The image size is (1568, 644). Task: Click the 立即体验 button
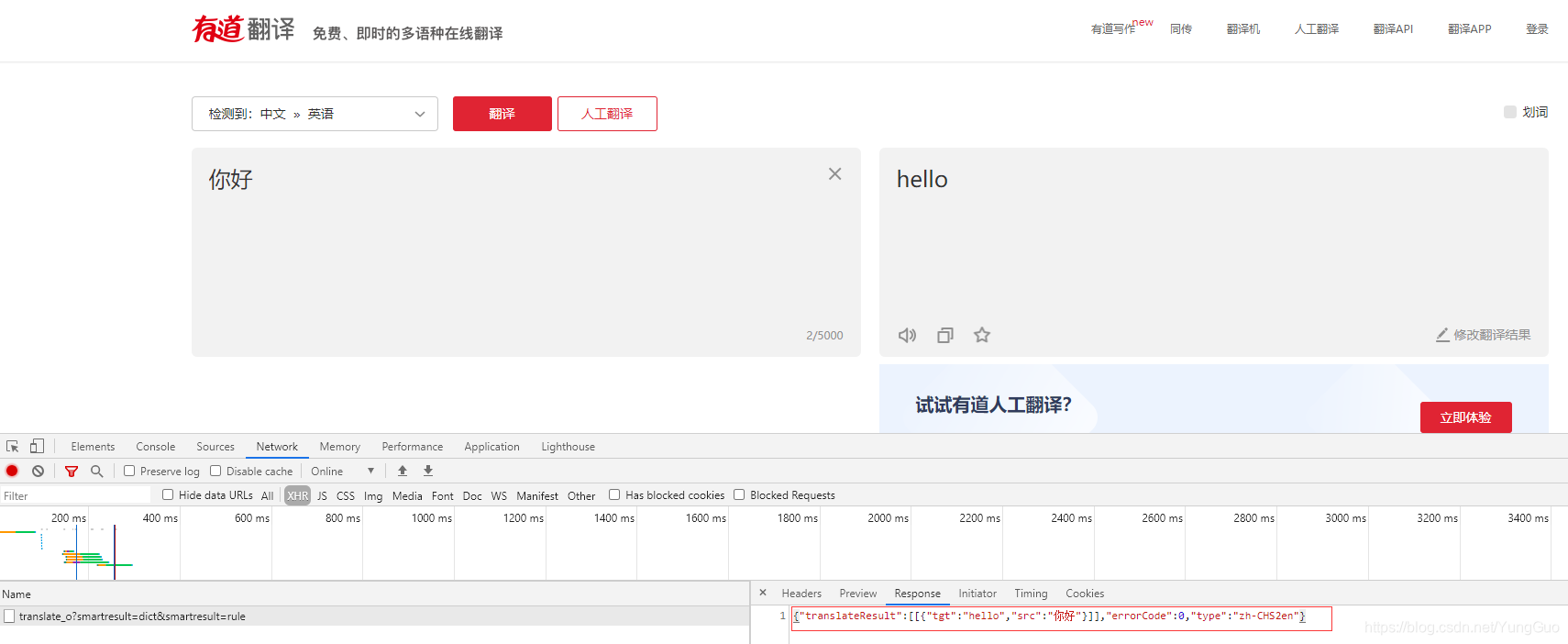pyautogui.click(x=1466, y=417)
